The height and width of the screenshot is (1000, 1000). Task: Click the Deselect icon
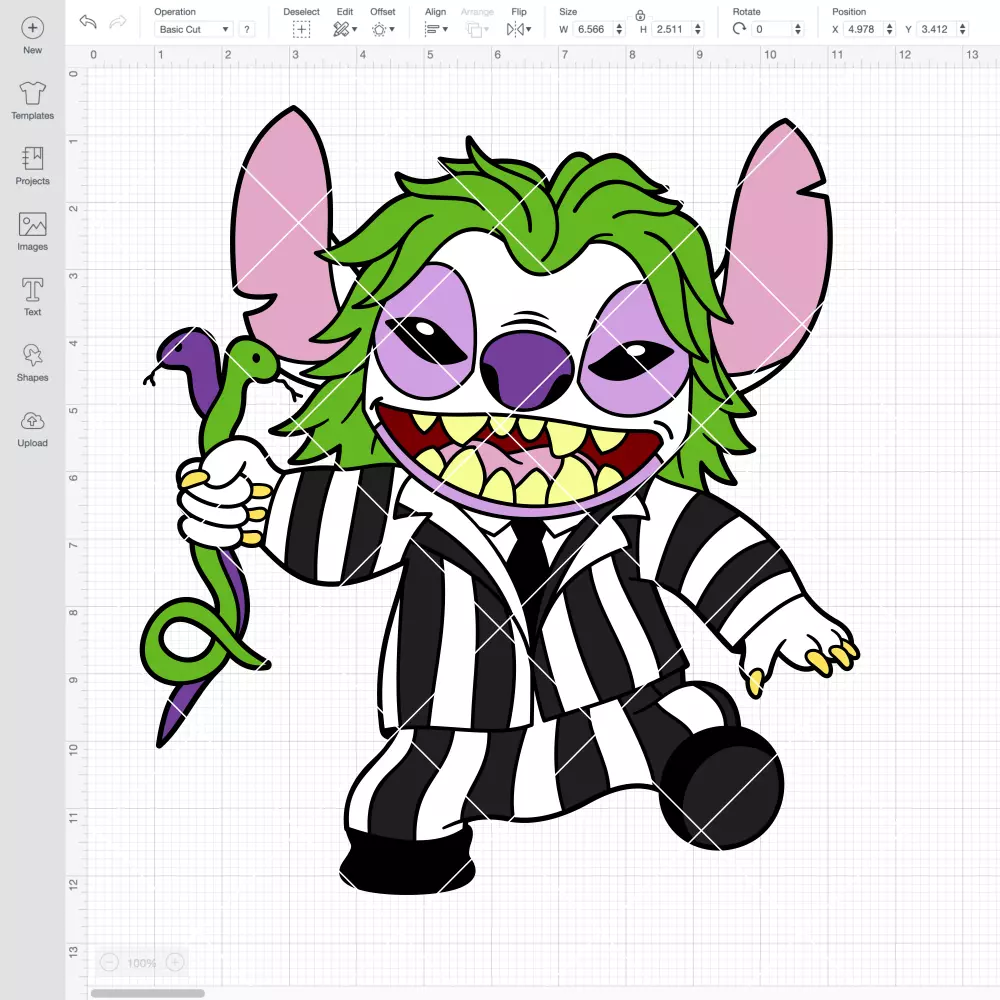(x=302, y=29)
